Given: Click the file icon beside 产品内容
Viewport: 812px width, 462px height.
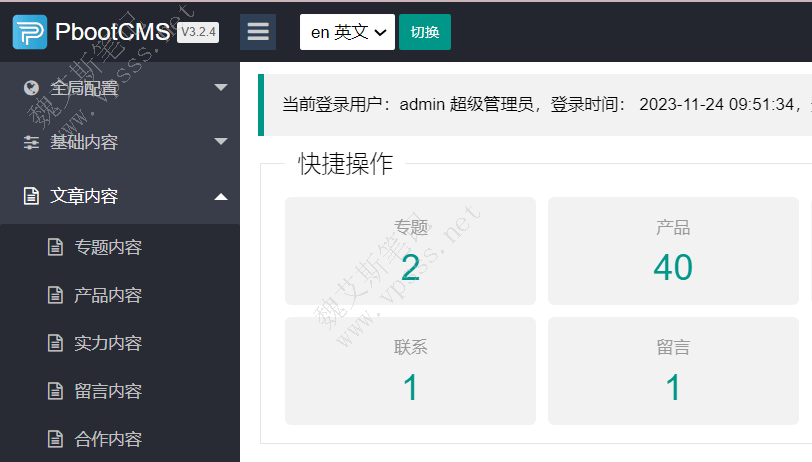Looking at the screenshot, I should (55, 295).
